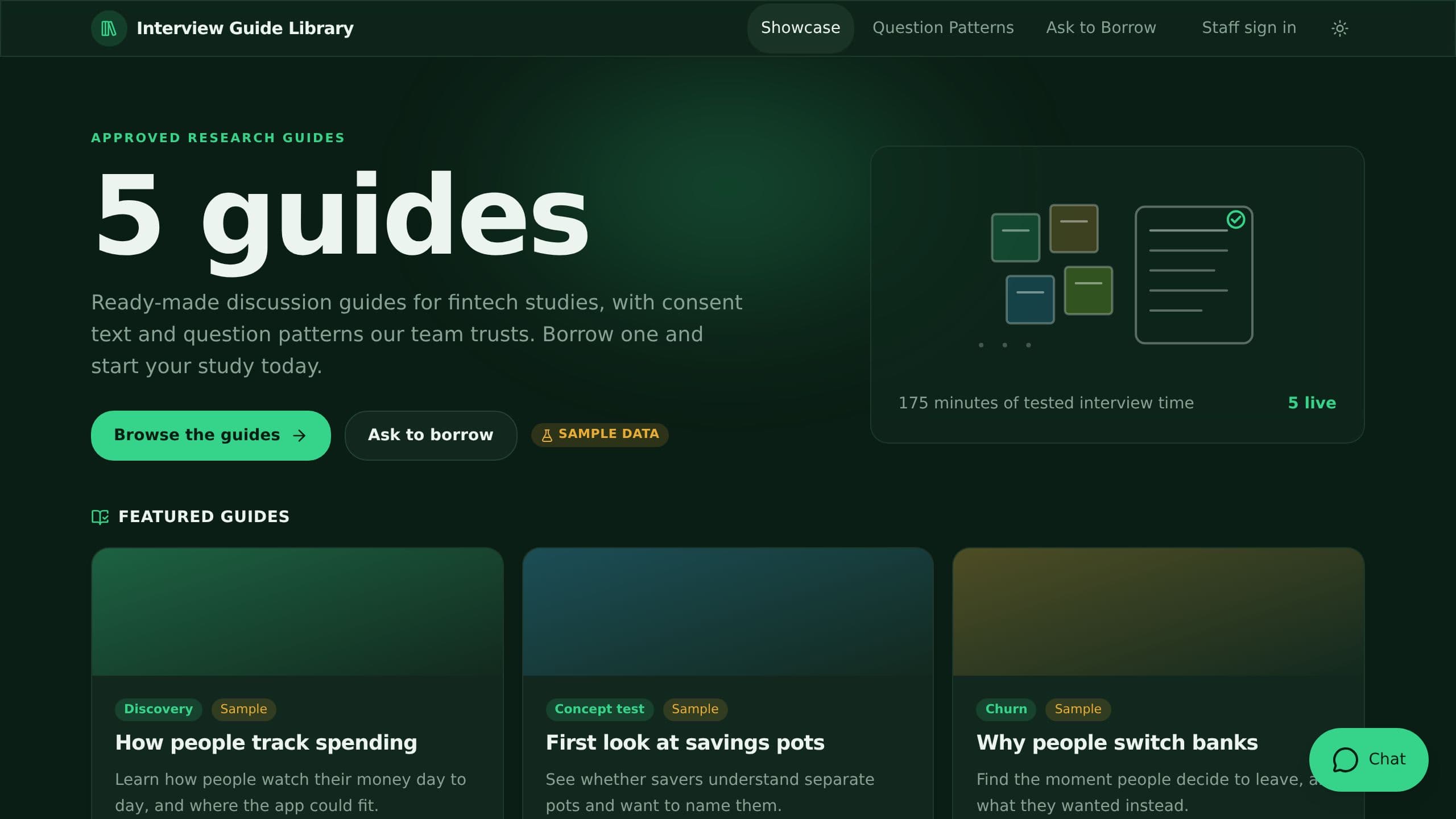Image resolution: width=1456 pixels, height=819 pixels.
Task: Click the Discovery tag
Action: point(158,709)
